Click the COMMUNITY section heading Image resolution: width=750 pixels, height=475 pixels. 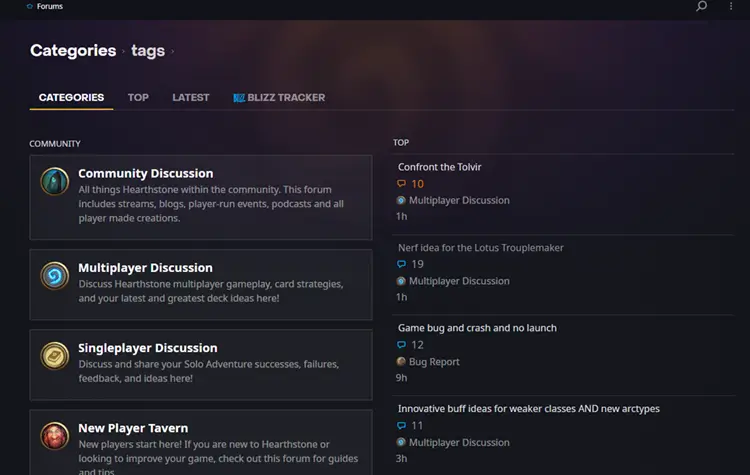click(x=55, y=144)
